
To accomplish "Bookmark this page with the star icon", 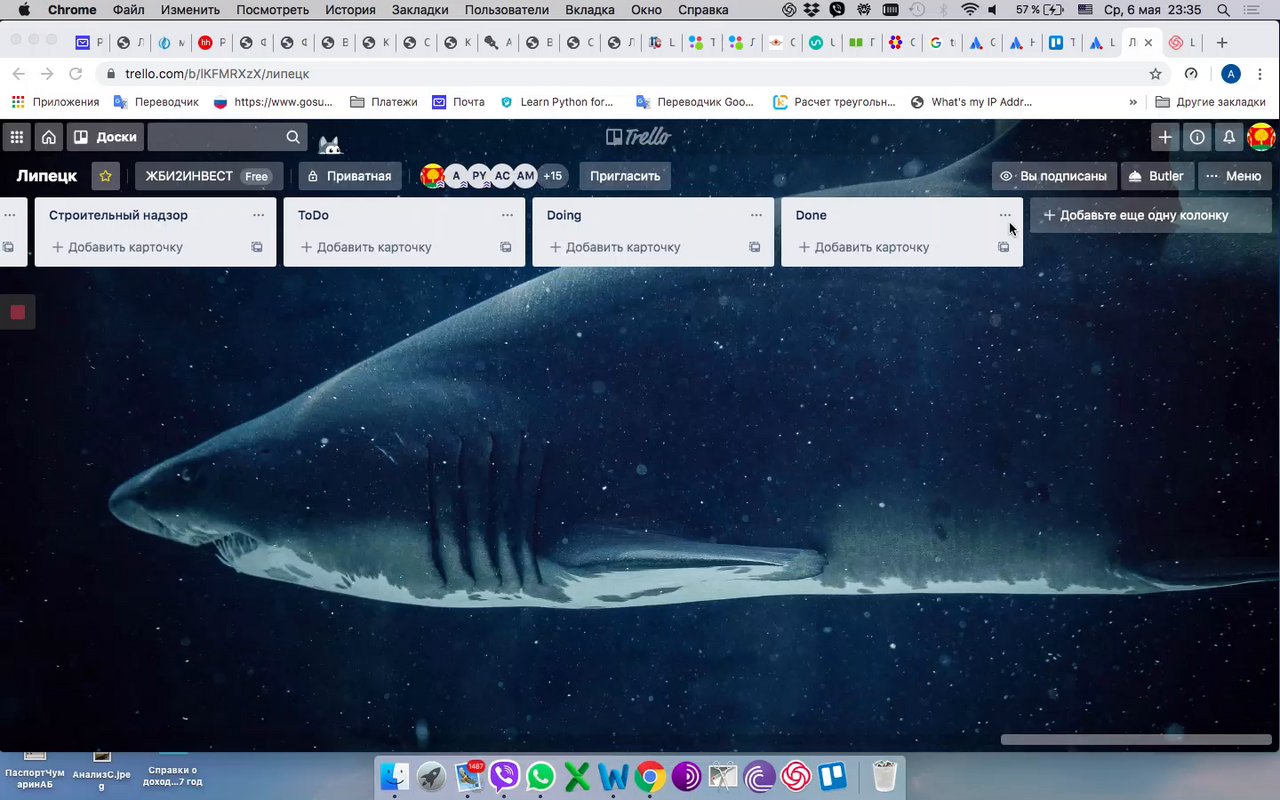I will (1155, 74).
